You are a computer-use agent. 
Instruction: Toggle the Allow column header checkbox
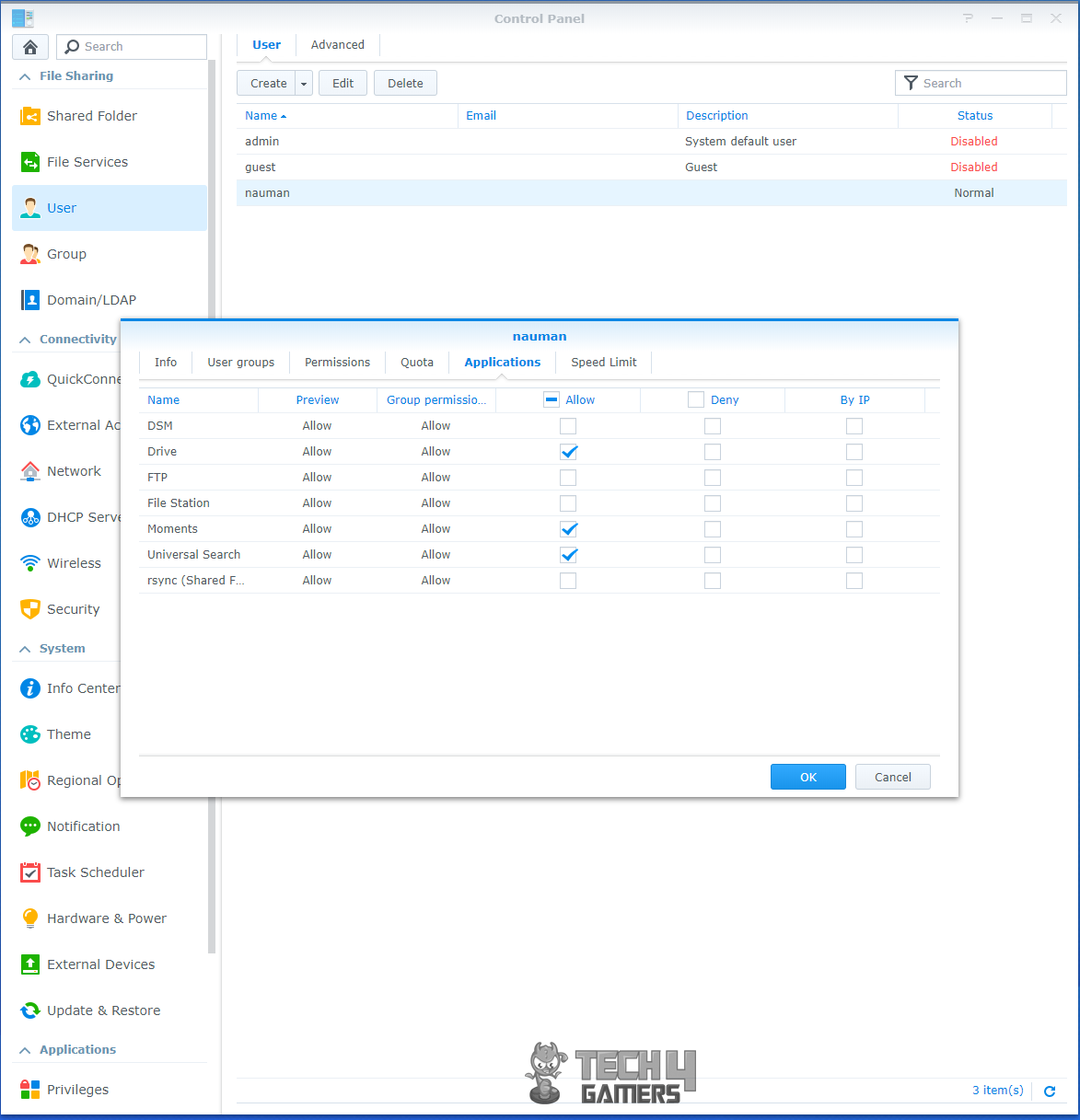pyautogui.click(x=552, y=399)
